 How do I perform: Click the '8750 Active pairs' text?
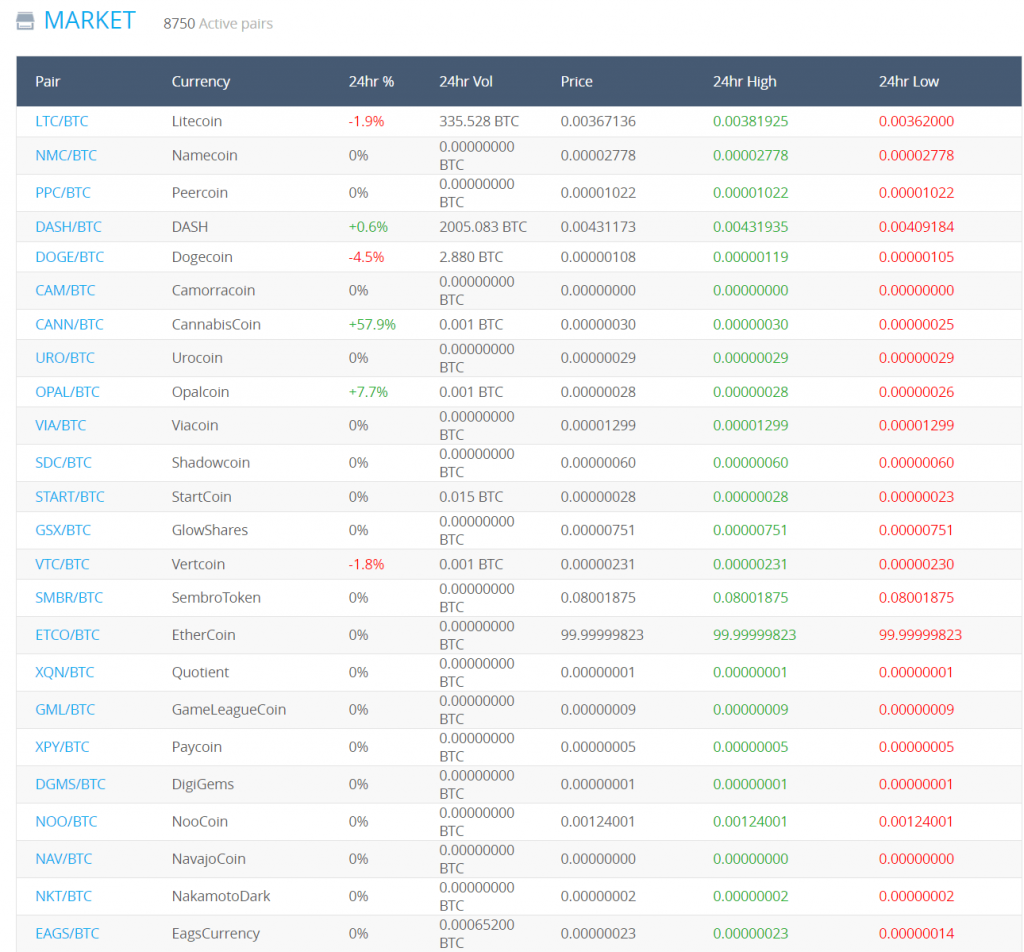point(218,24)
